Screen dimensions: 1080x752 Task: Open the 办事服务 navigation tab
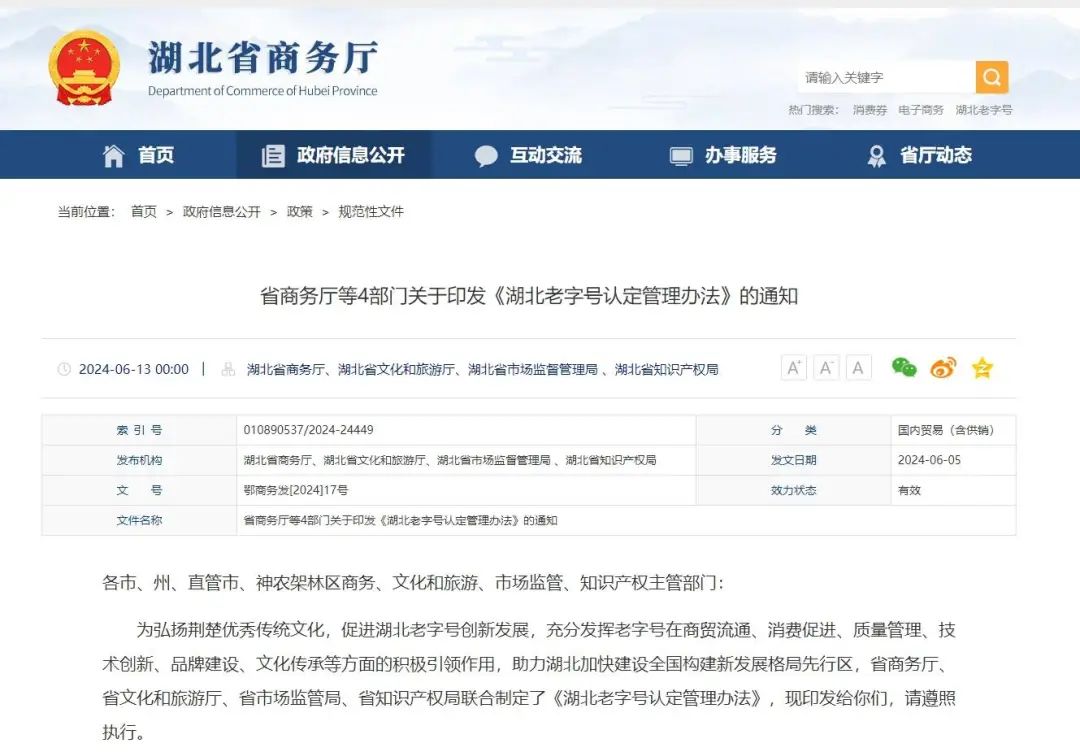pos(723,155)
